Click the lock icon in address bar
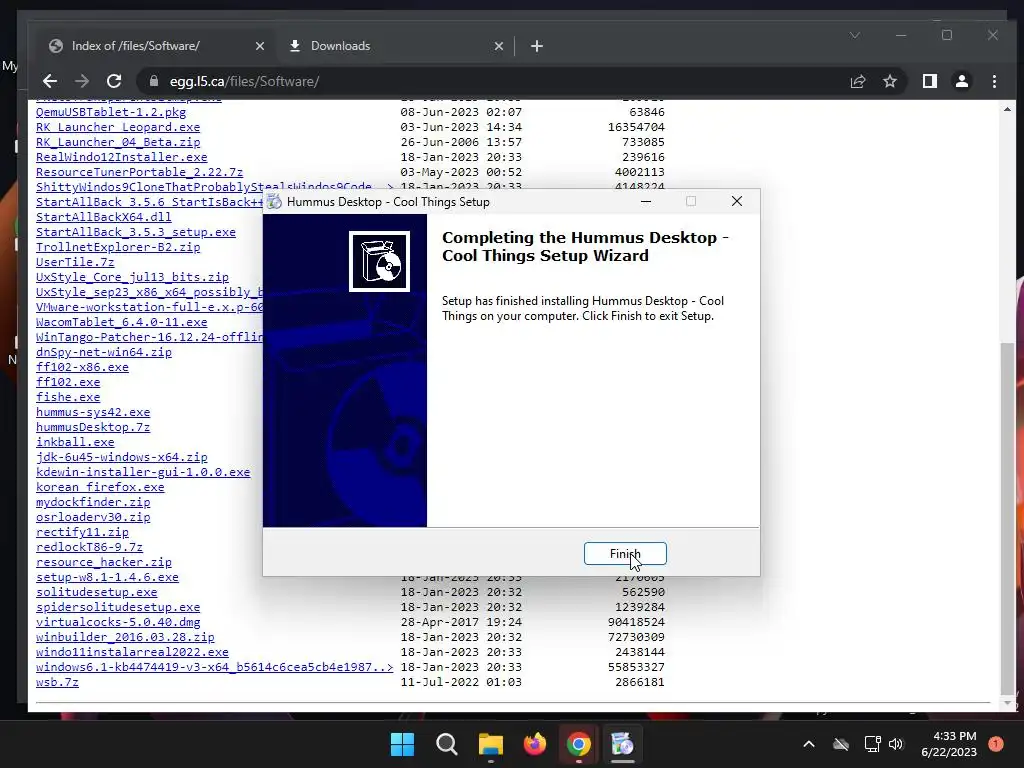This screenshot has height=768, width=1024. click(x=154, y=81)
